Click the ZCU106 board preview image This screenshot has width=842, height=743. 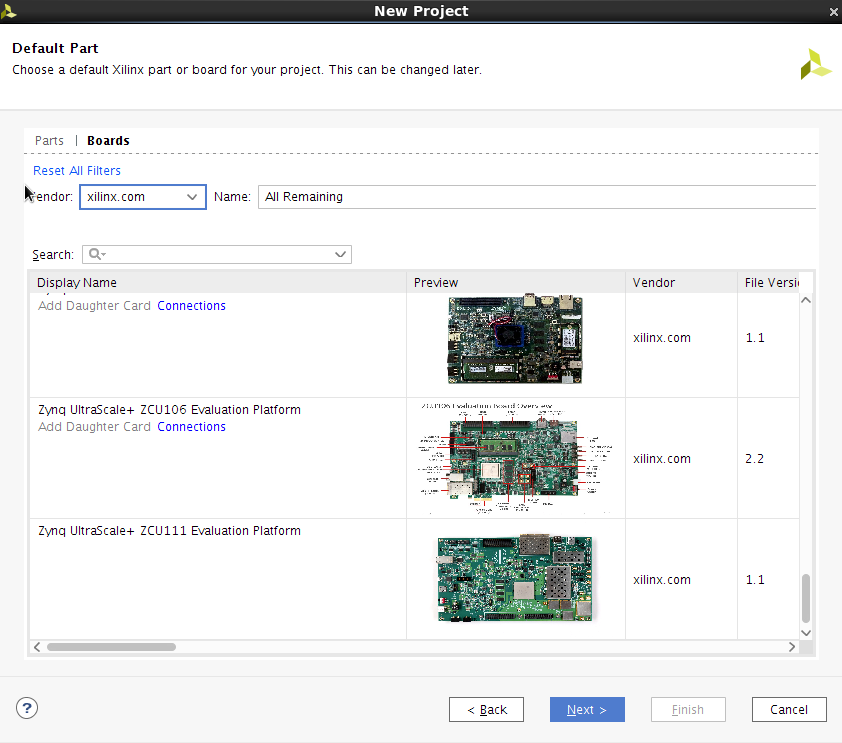(x=515, y=459)
